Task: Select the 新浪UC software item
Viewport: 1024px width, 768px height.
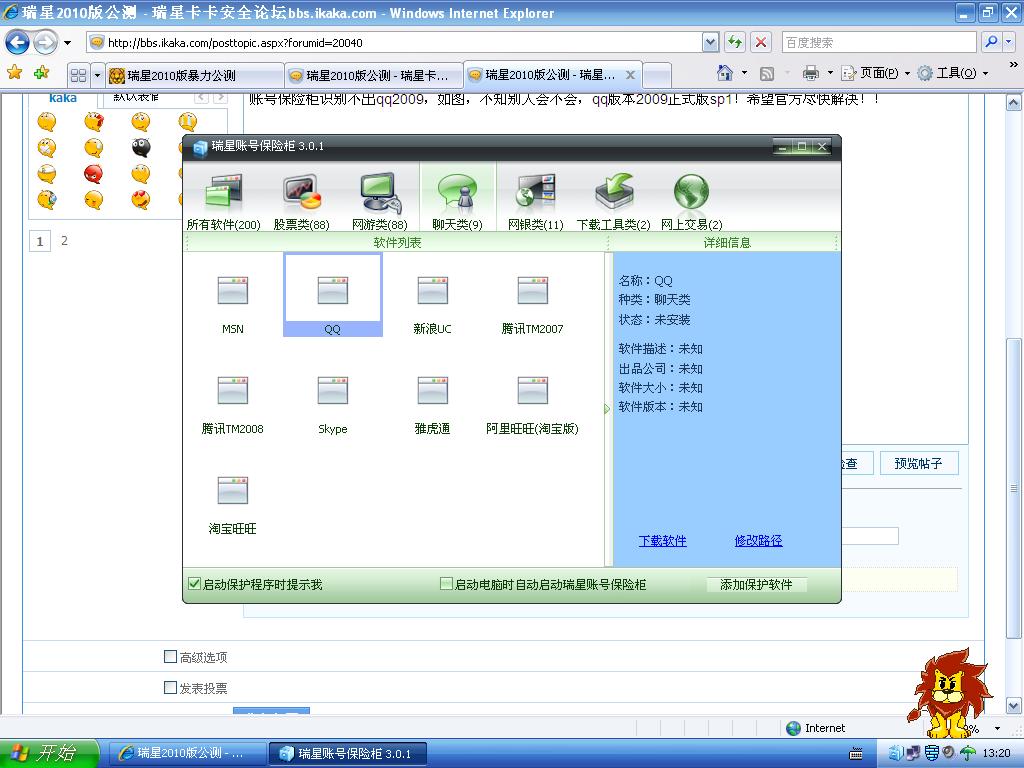Action: pyautogui.click(x=432, y=304)
